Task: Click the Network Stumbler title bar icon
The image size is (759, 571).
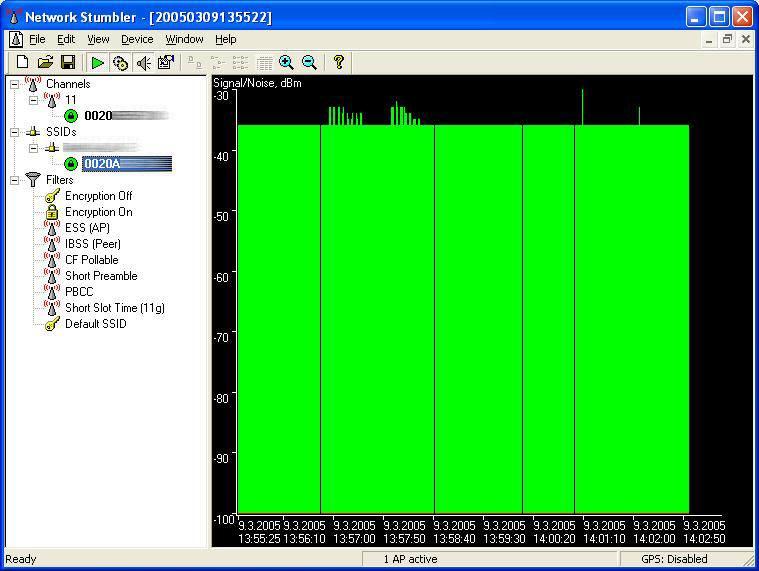Action: click(x=15, y=17)
